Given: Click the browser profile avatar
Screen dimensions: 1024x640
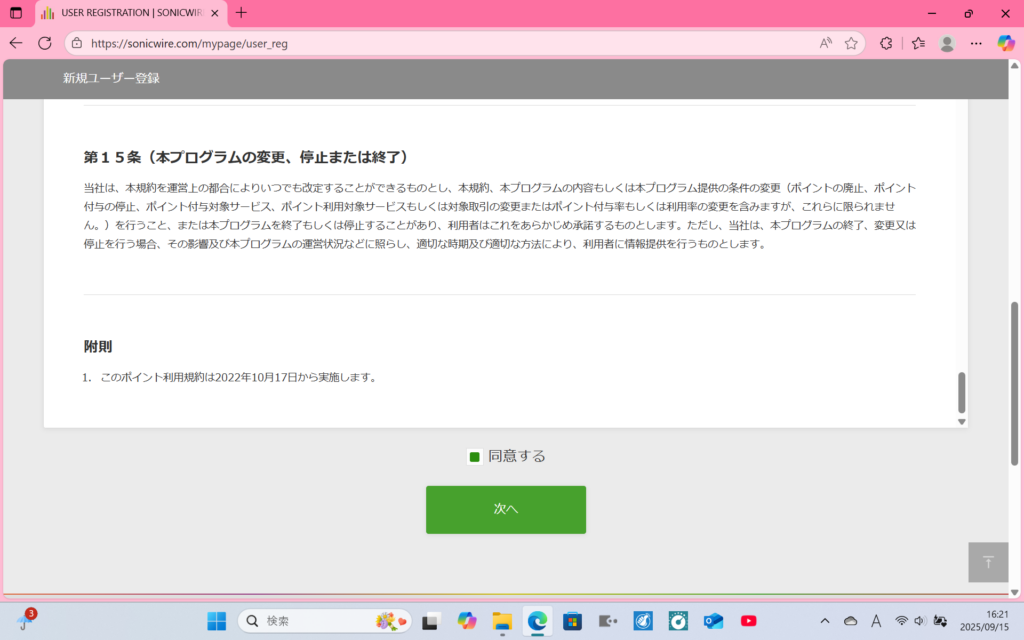Looking at the screenshot, I should (947, 43).
